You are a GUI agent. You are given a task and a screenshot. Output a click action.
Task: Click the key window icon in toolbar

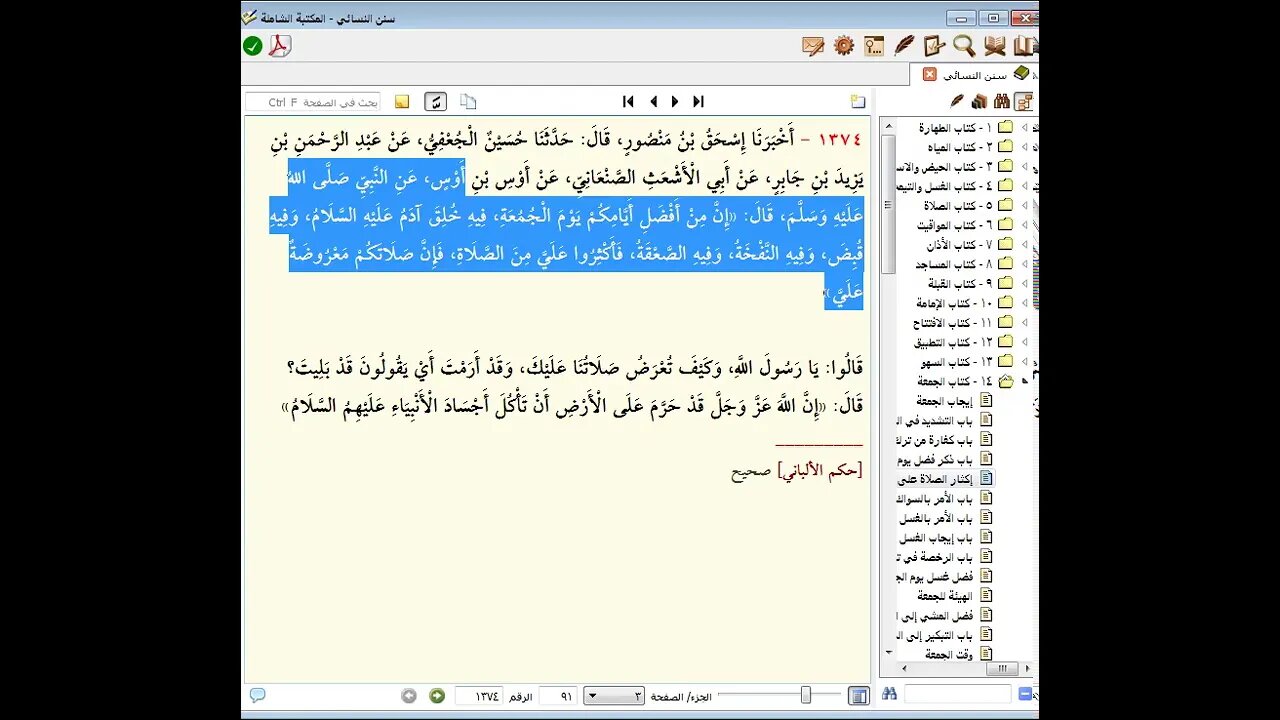(874, 46)
